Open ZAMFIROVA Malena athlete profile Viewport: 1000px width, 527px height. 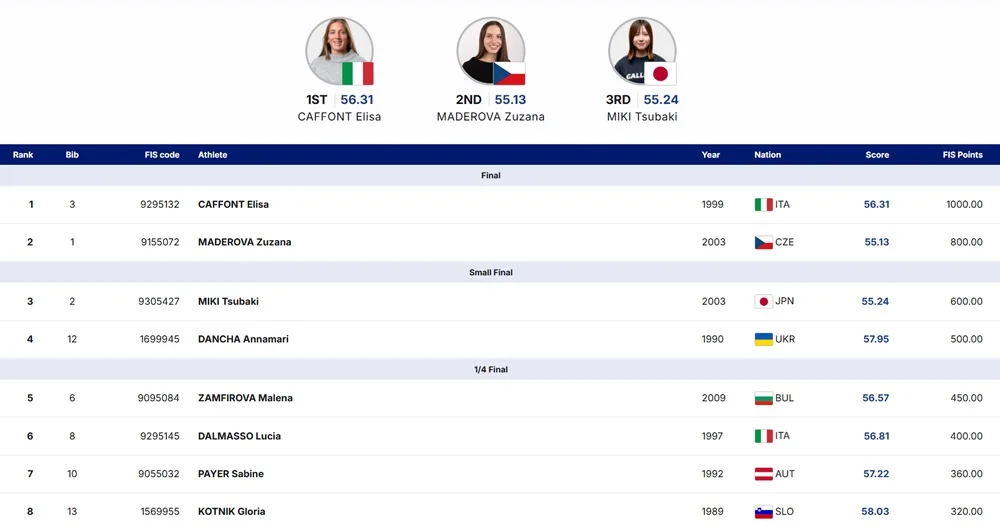pos(245,398)
